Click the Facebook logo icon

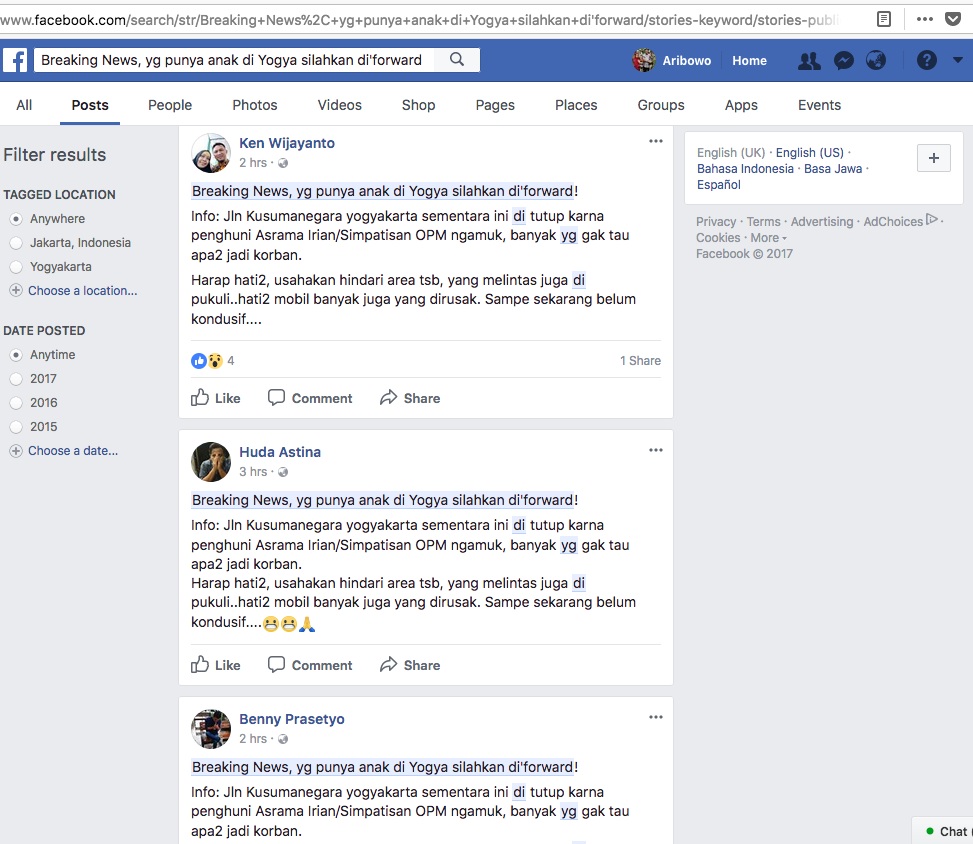pos(15,60)
